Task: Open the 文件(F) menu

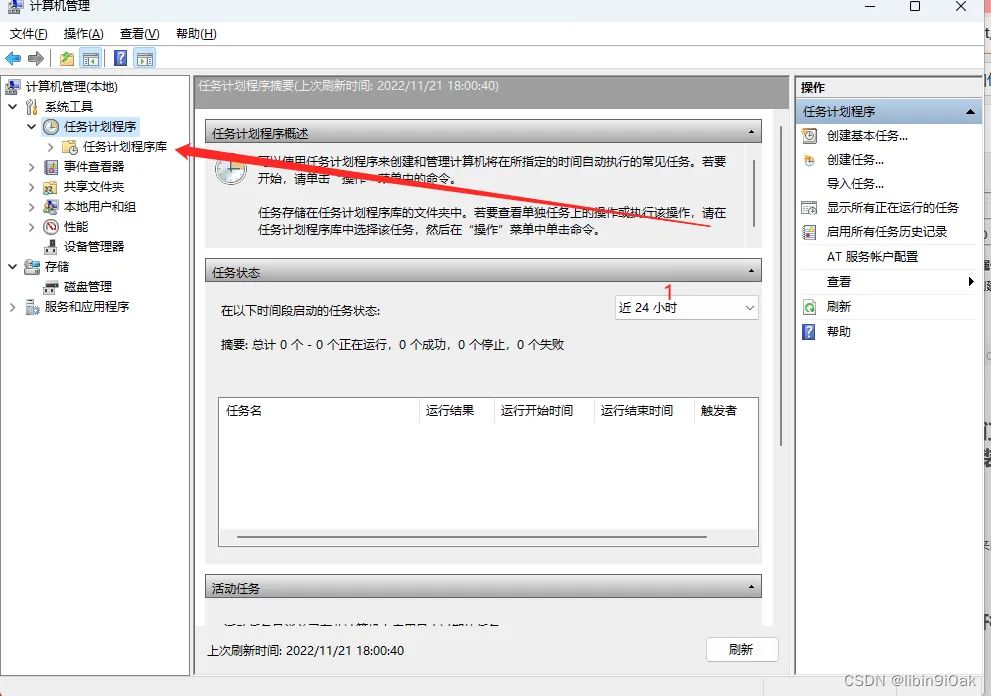Action: point(28,34)
